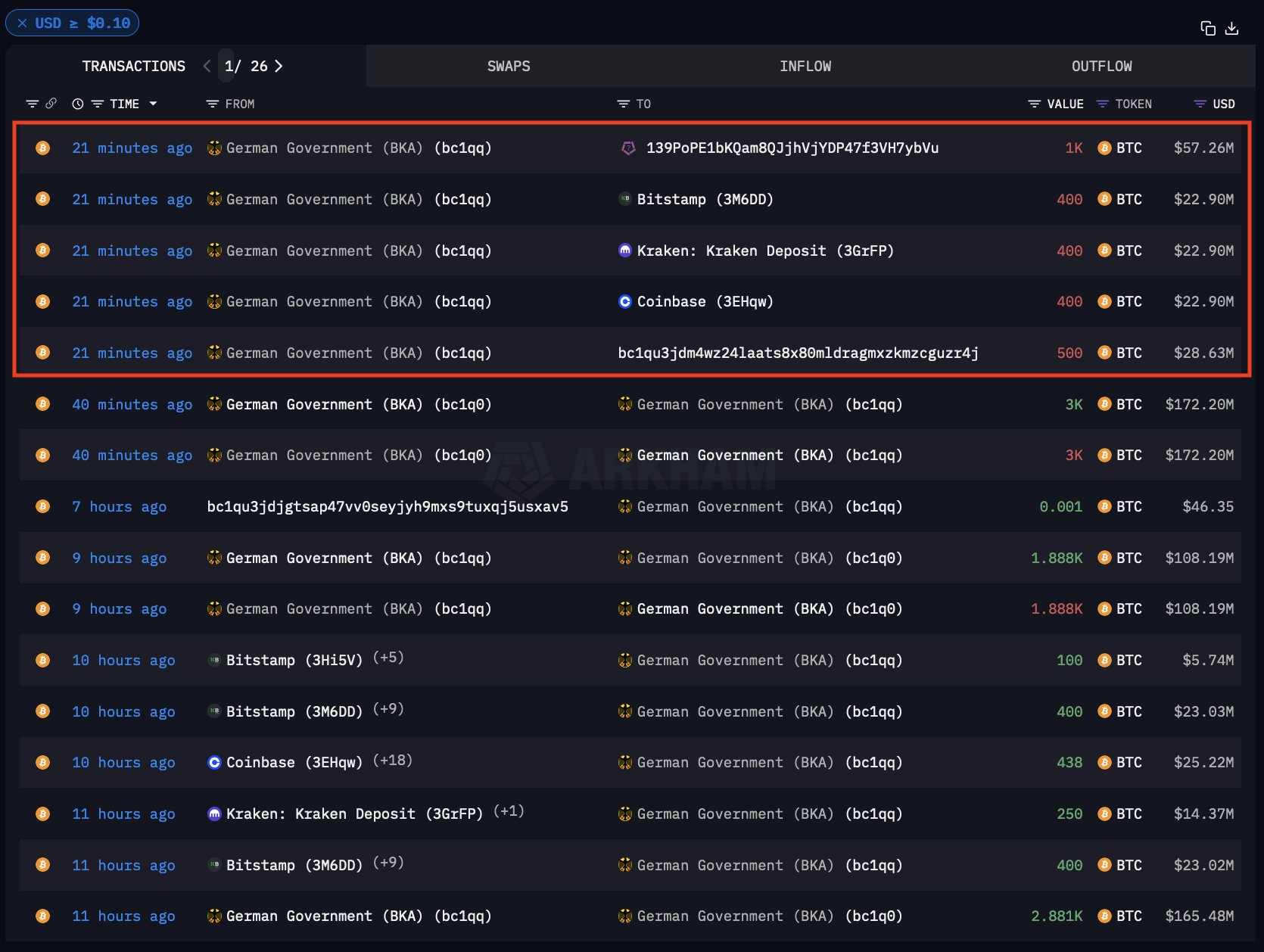Open German Government (bc1q0) recipient in $165.48M row
Screen dimensions: 1264x952
click(770, 916)
